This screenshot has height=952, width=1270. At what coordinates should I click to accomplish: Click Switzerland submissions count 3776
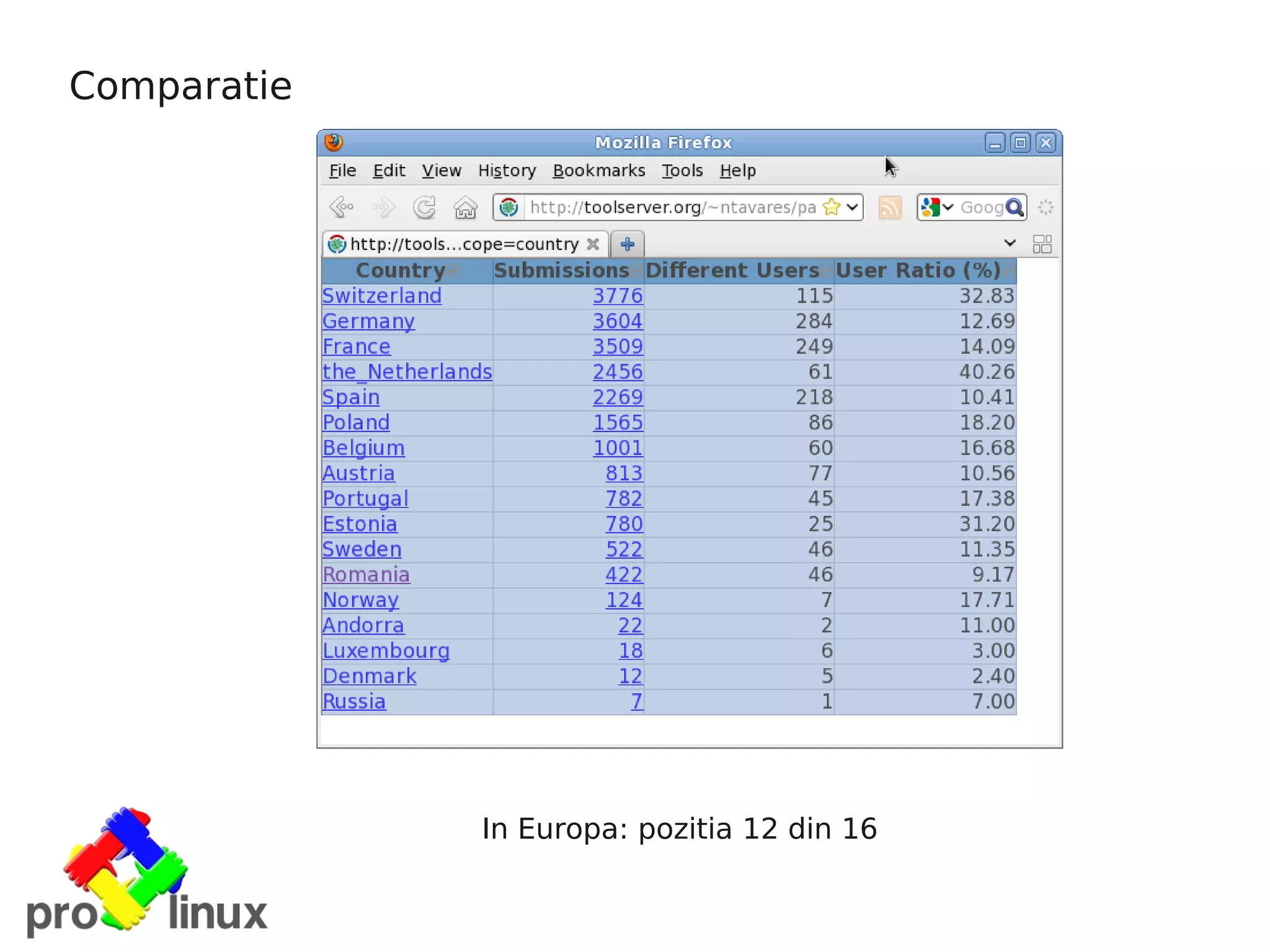click(618, 296)
